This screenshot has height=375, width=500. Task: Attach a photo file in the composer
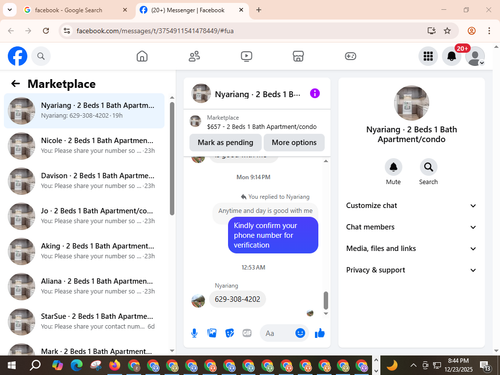pos(212,333)
